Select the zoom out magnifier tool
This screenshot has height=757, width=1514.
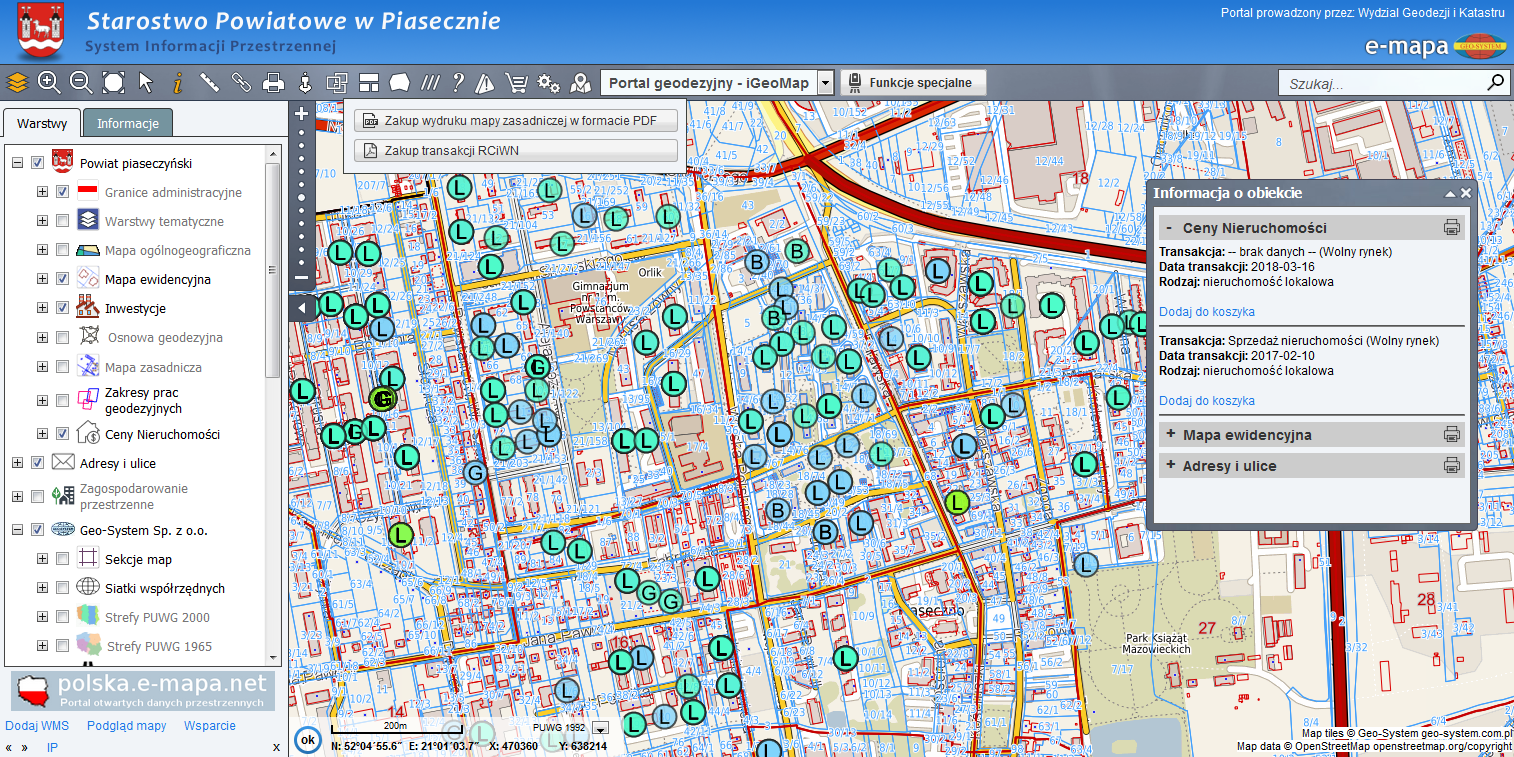[x=81, y=82]
